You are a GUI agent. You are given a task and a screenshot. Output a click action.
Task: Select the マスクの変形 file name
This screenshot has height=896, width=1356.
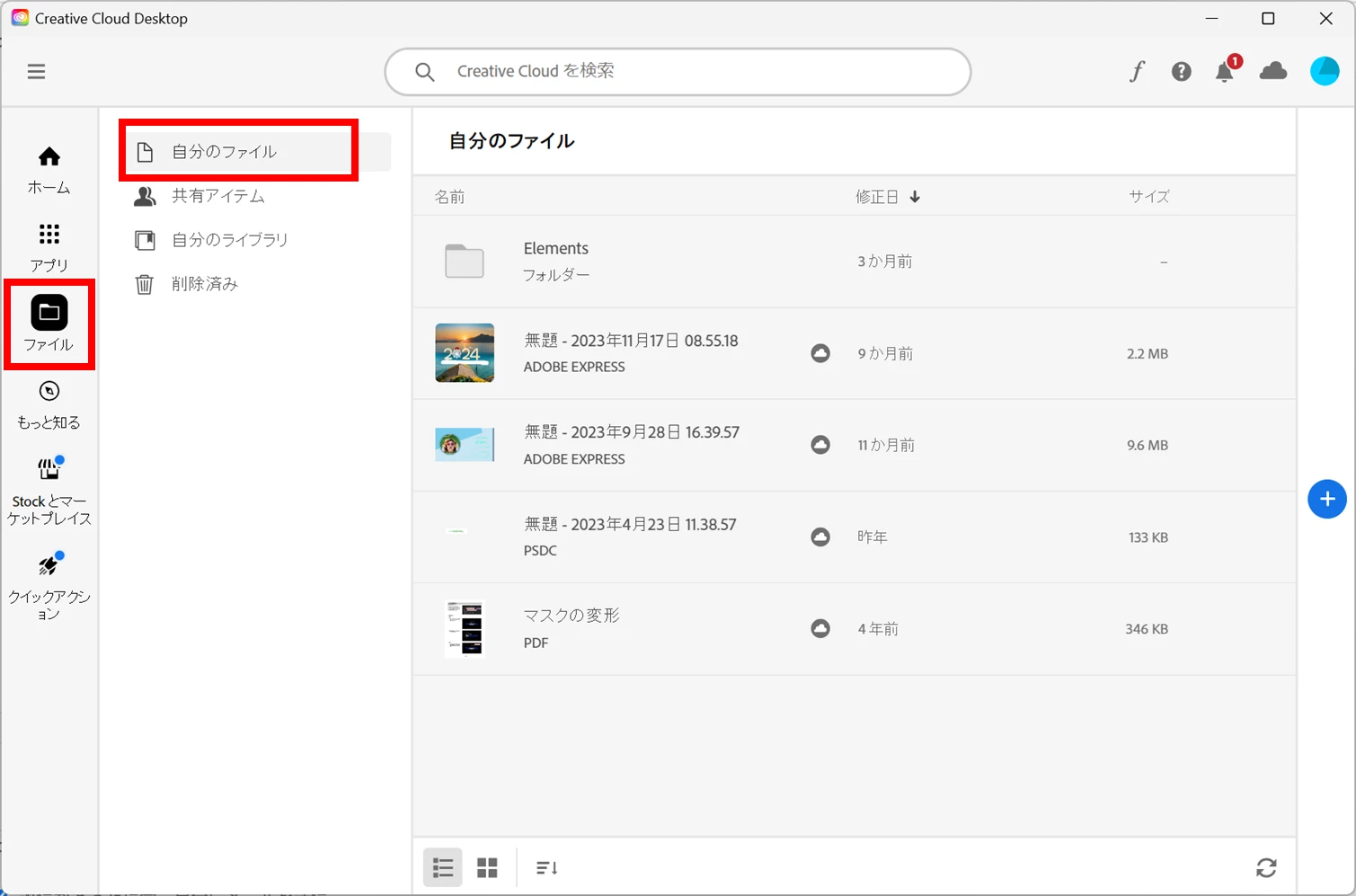point(572,616)
